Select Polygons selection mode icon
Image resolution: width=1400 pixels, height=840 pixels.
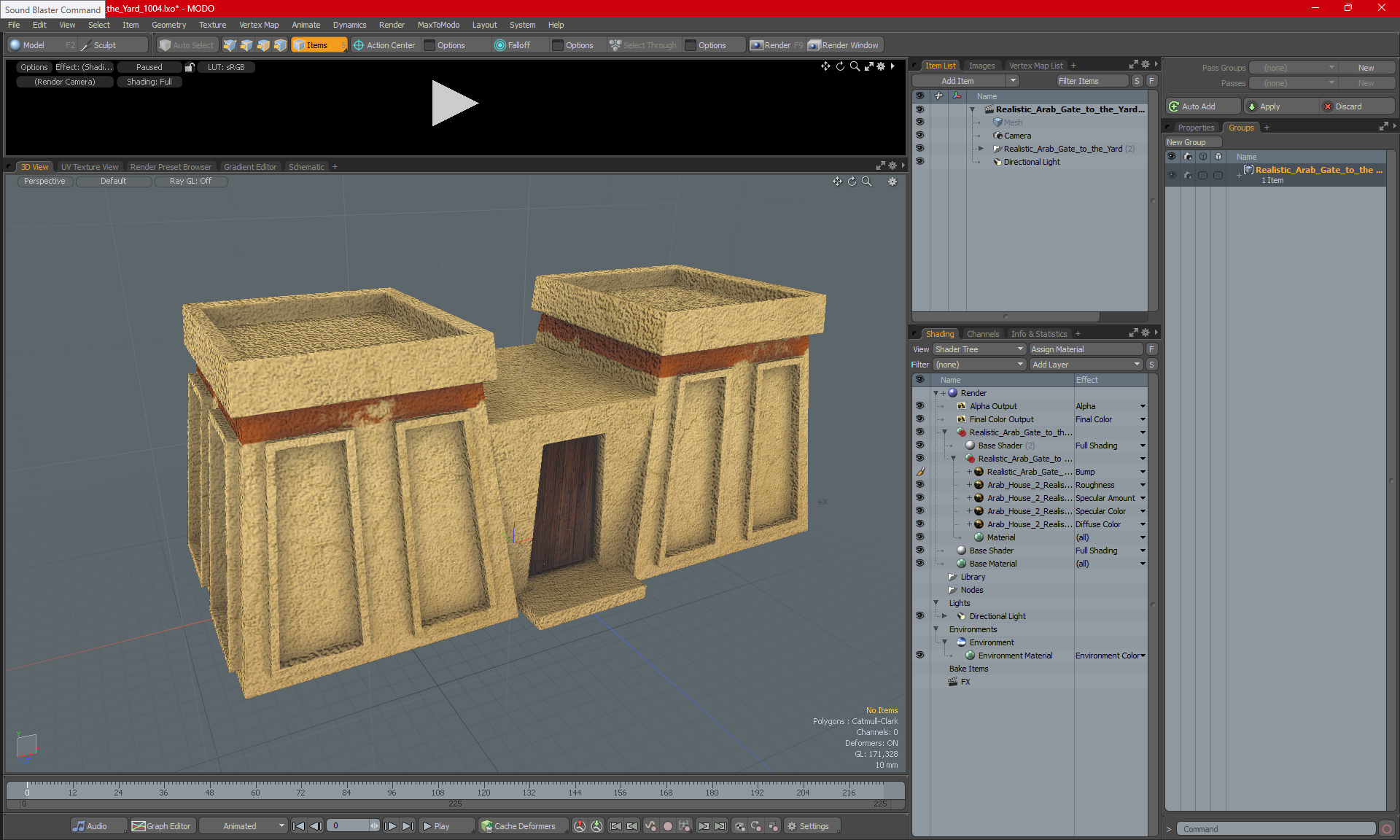pos(263,45)
